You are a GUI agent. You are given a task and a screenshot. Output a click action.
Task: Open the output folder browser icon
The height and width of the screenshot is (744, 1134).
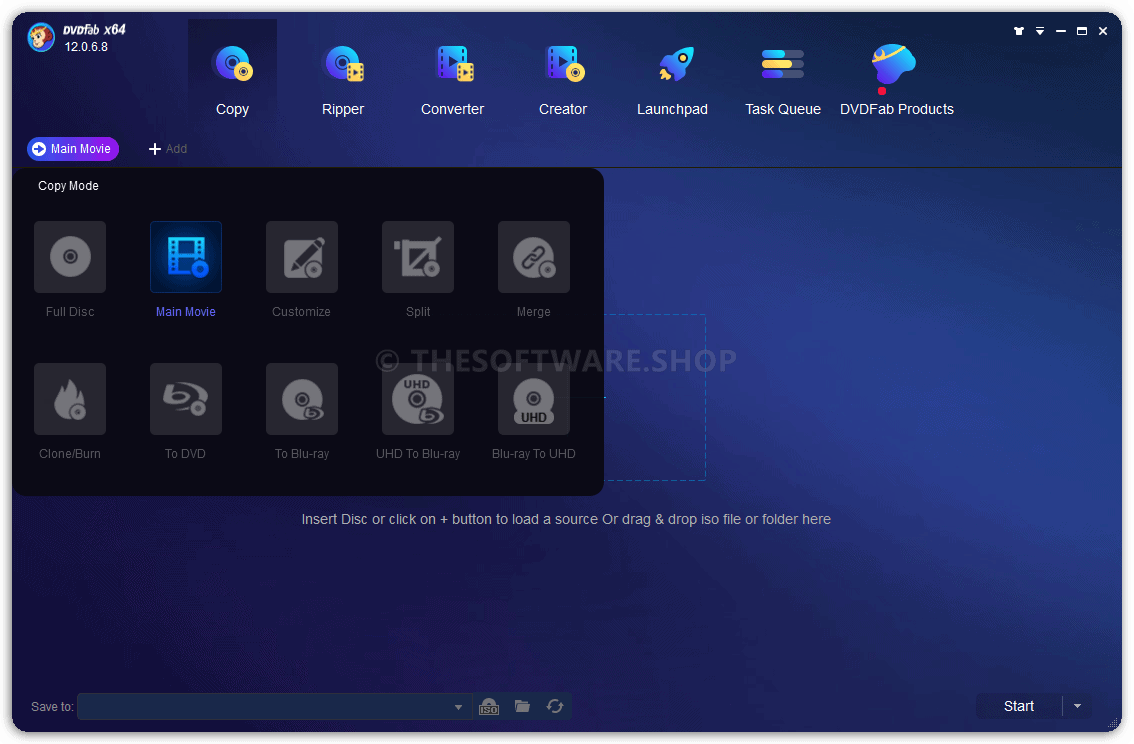(522, 706)
